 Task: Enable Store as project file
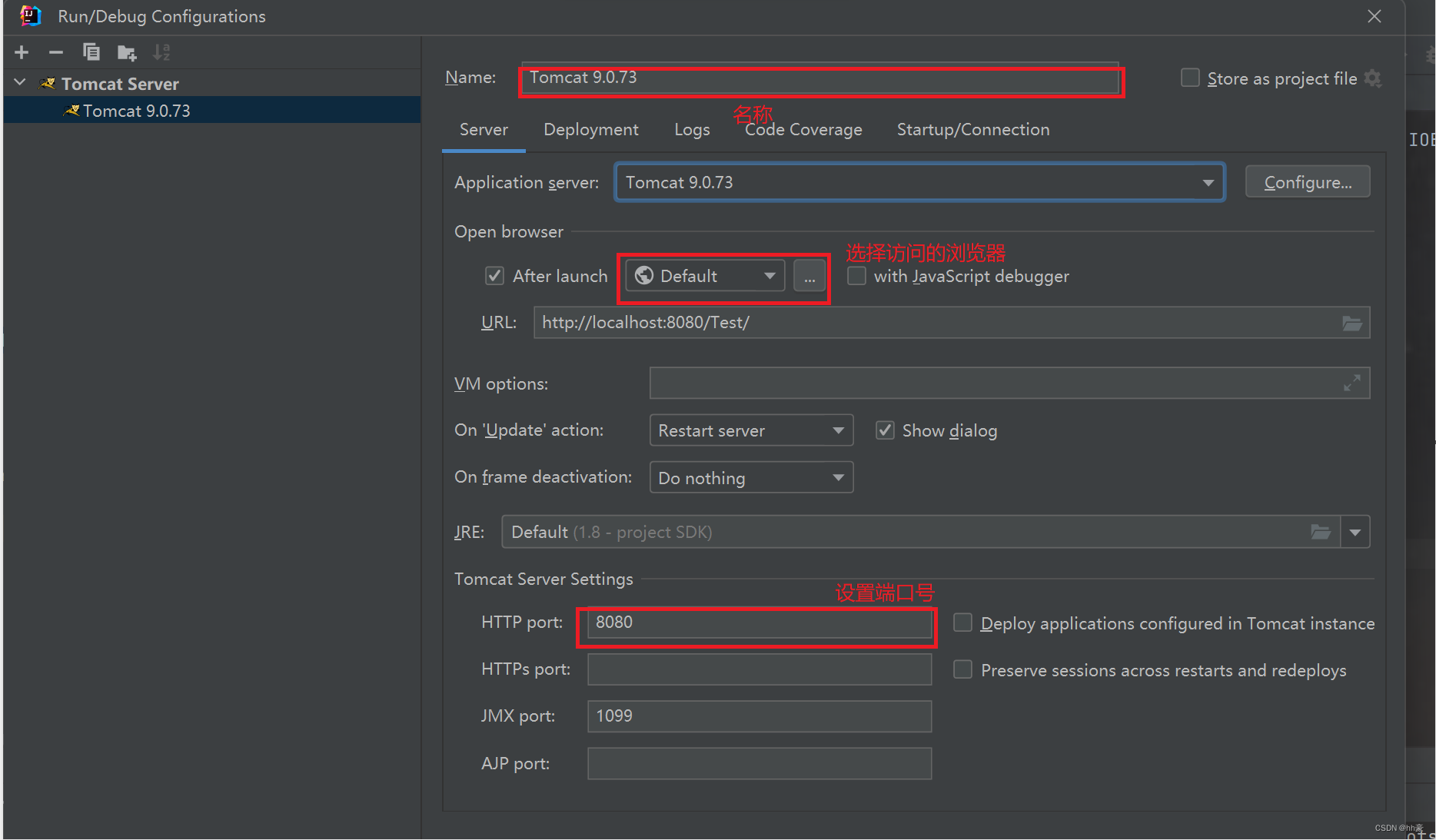click(1190, 78)
